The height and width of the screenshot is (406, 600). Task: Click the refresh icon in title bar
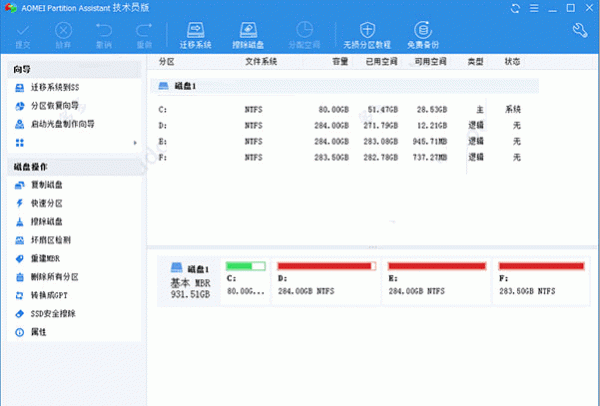pos(515,8)
